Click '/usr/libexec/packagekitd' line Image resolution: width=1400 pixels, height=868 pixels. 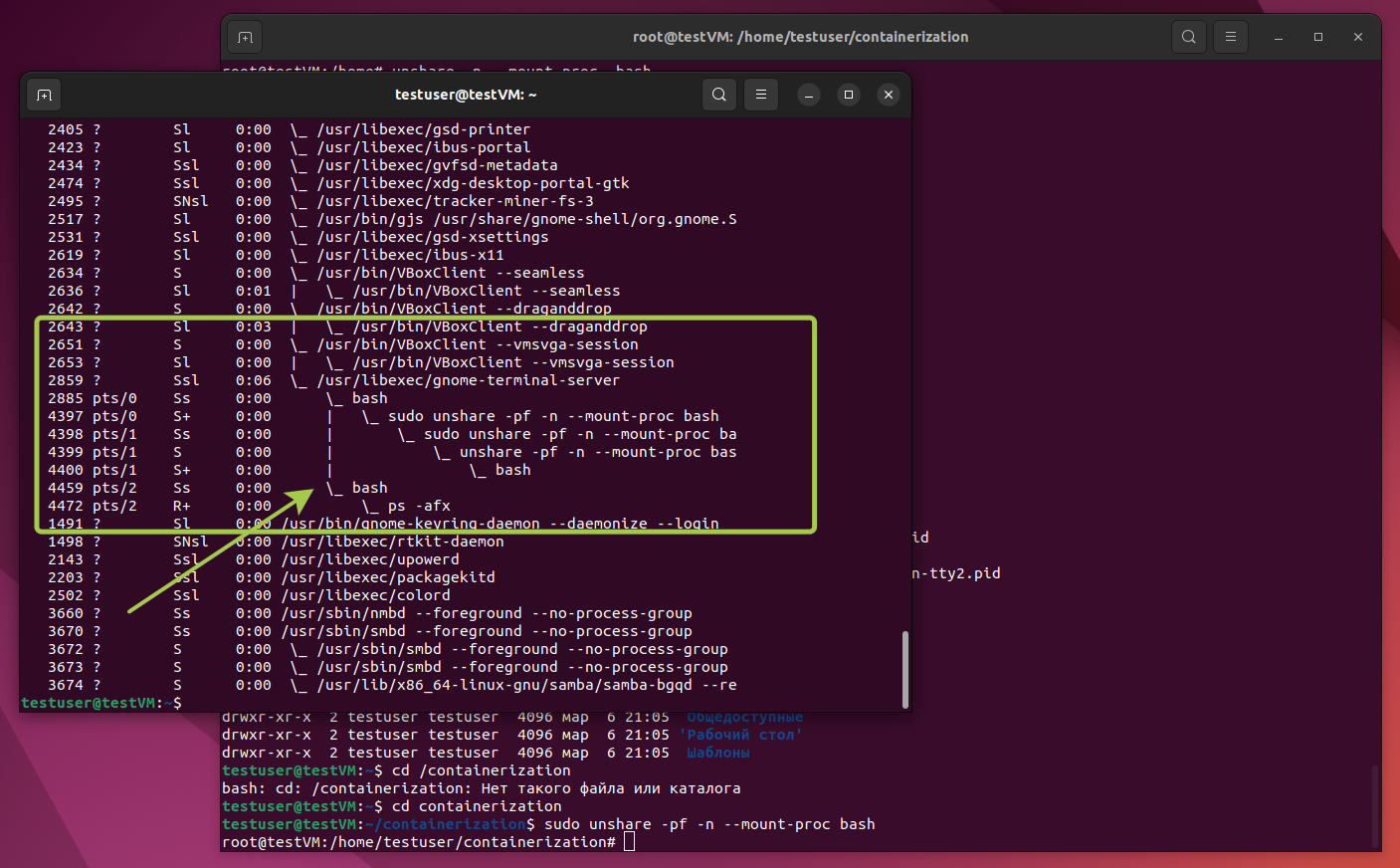click(271, 577)
